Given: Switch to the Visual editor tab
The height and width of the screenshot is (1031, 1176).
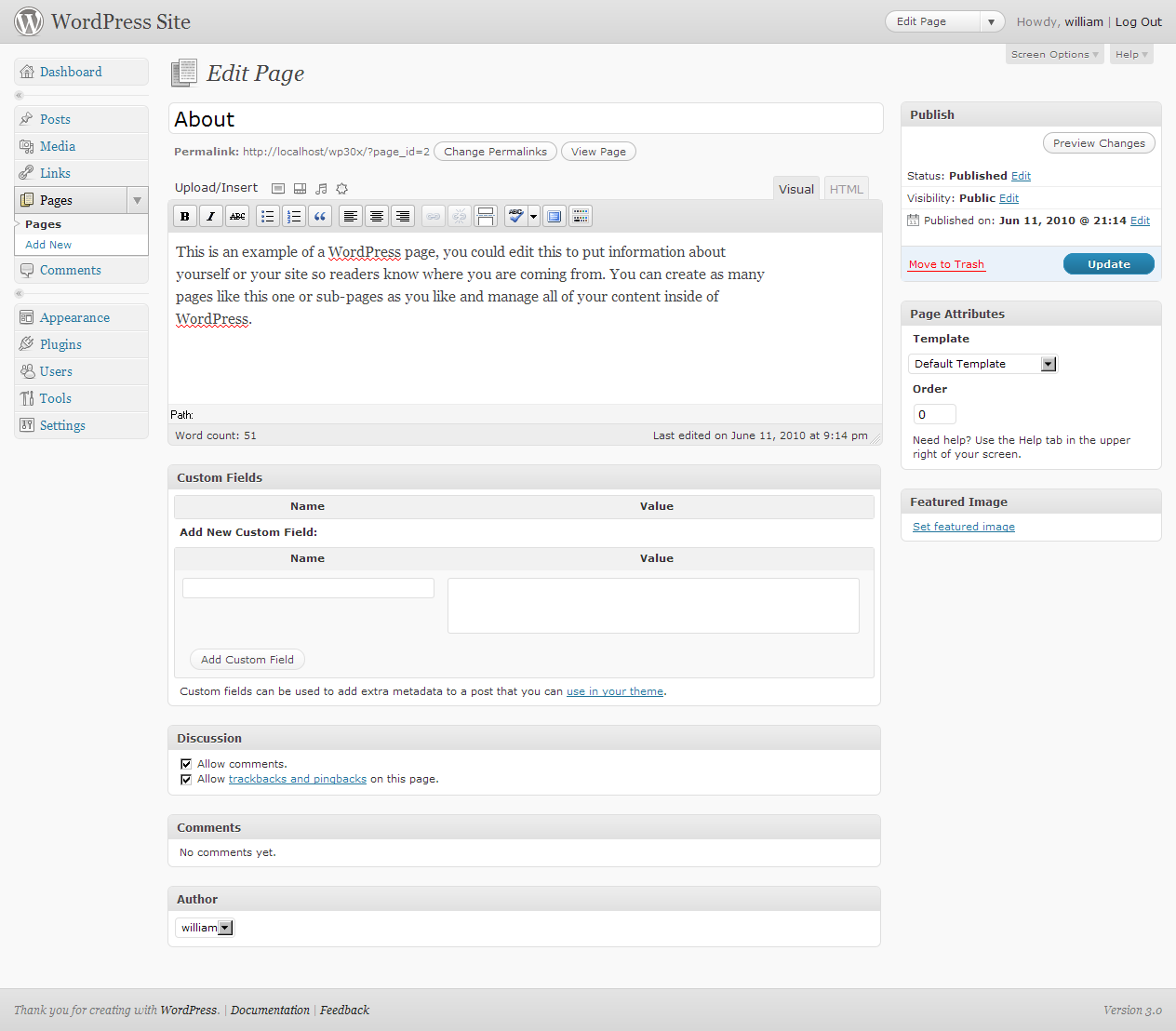Looking at the screenshot, I should tap(796, 189).
